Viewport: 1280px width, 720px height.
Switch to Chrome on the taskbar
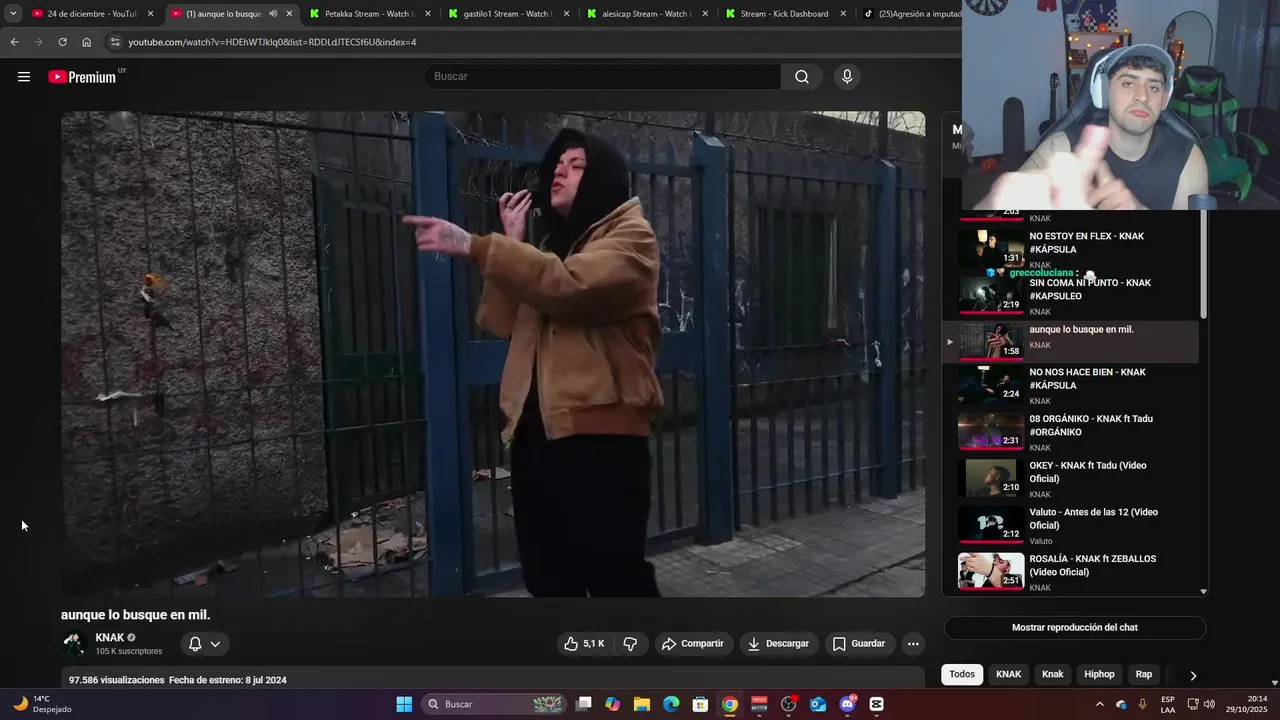[730, 704]
